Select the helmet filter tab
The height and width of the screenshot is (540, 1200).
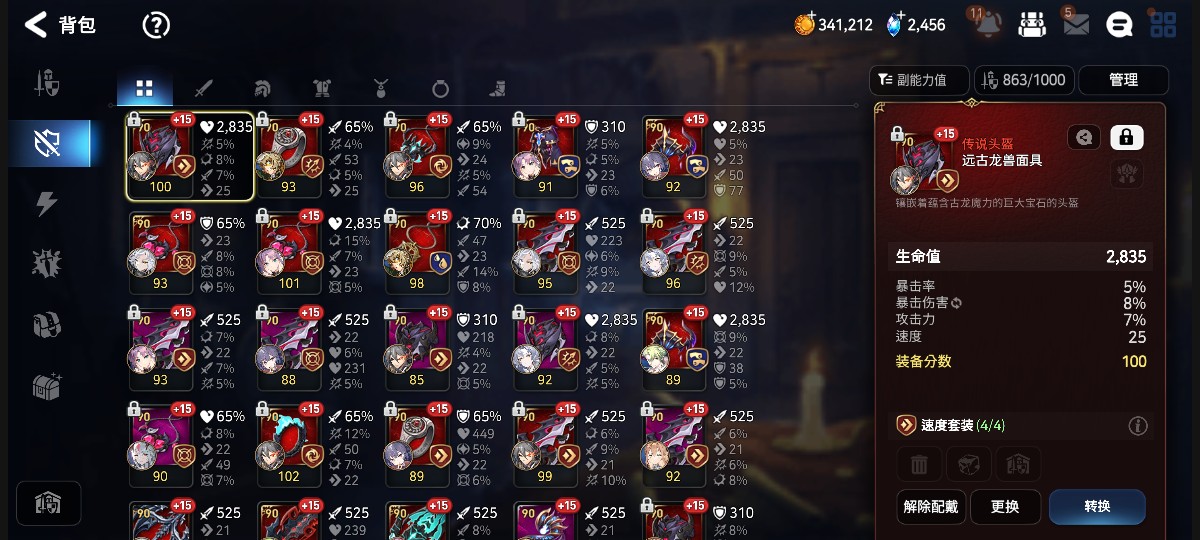262,89
